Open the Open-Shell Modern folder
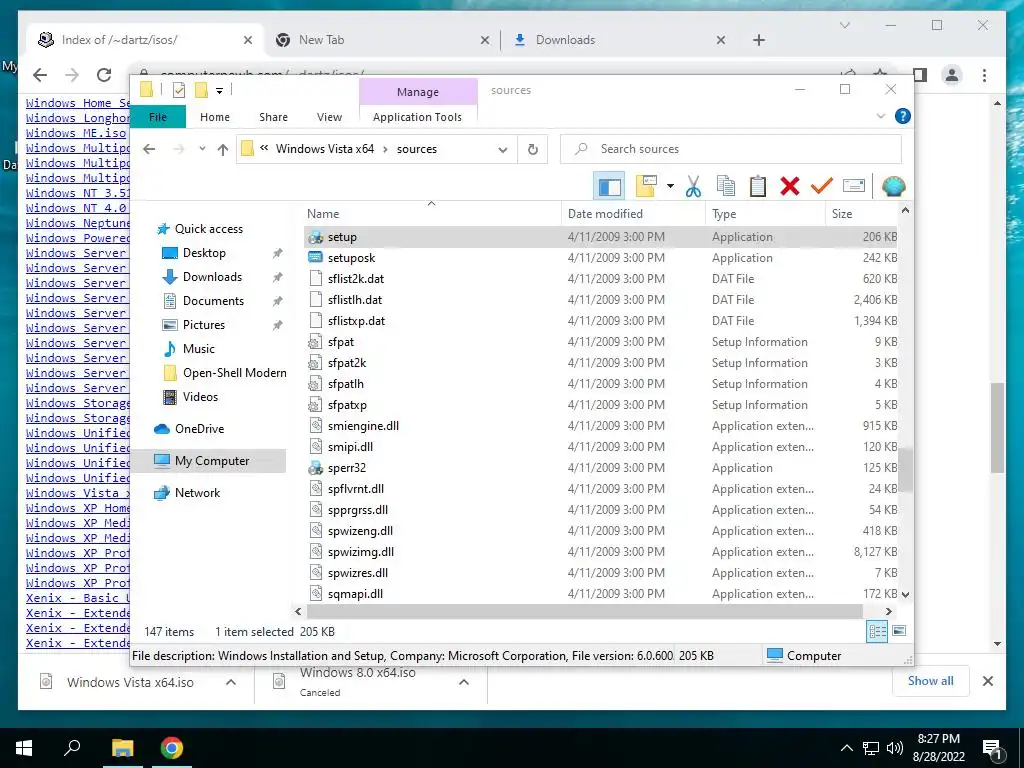The width and height of the screenshot is (1024, 768). pyautogui.click(x=234, y=373)
